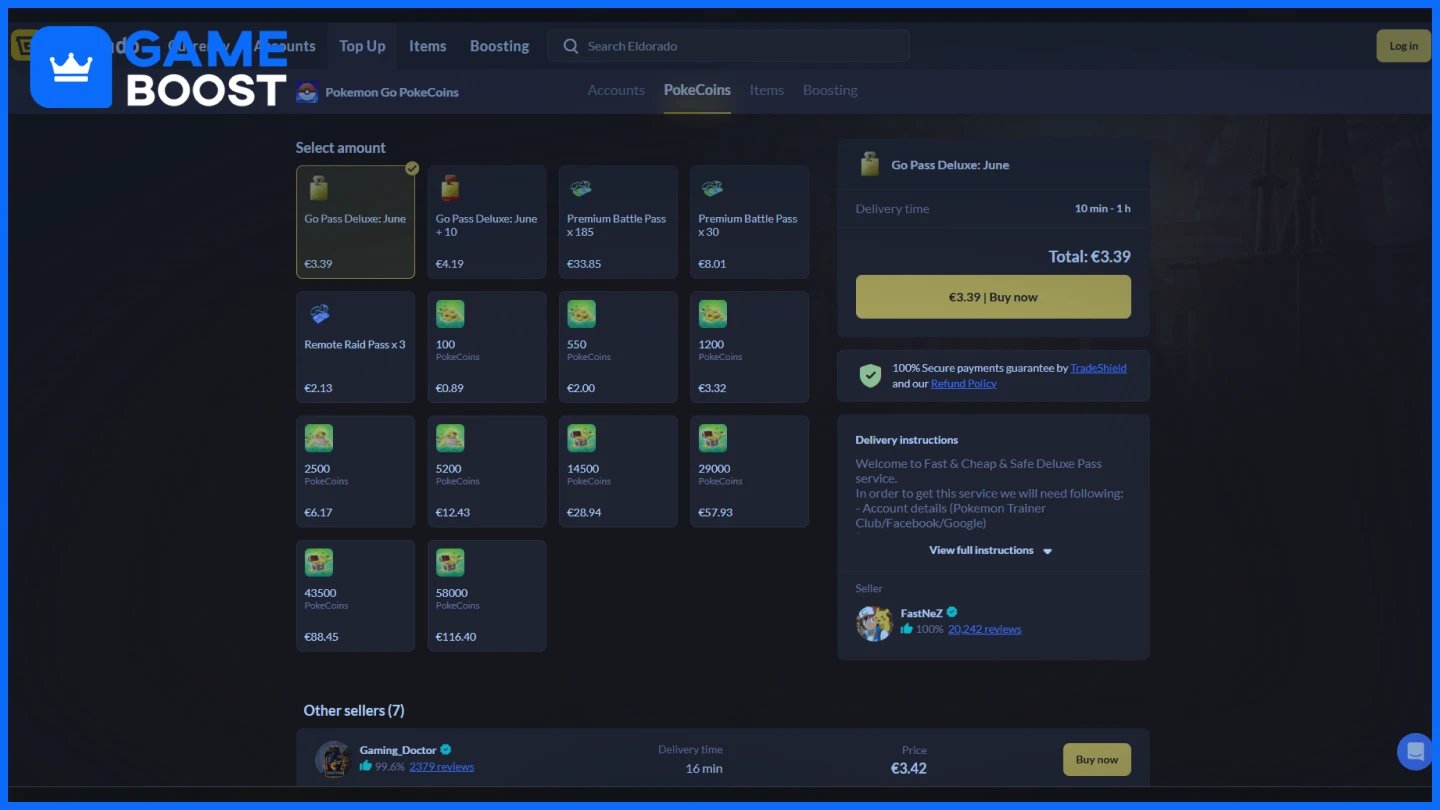The height and width of the screenshot is (810, 1440).
Task: Click the thumbs-up icon beside FastNeZ 100%
Action: click(x=906, y=629)
